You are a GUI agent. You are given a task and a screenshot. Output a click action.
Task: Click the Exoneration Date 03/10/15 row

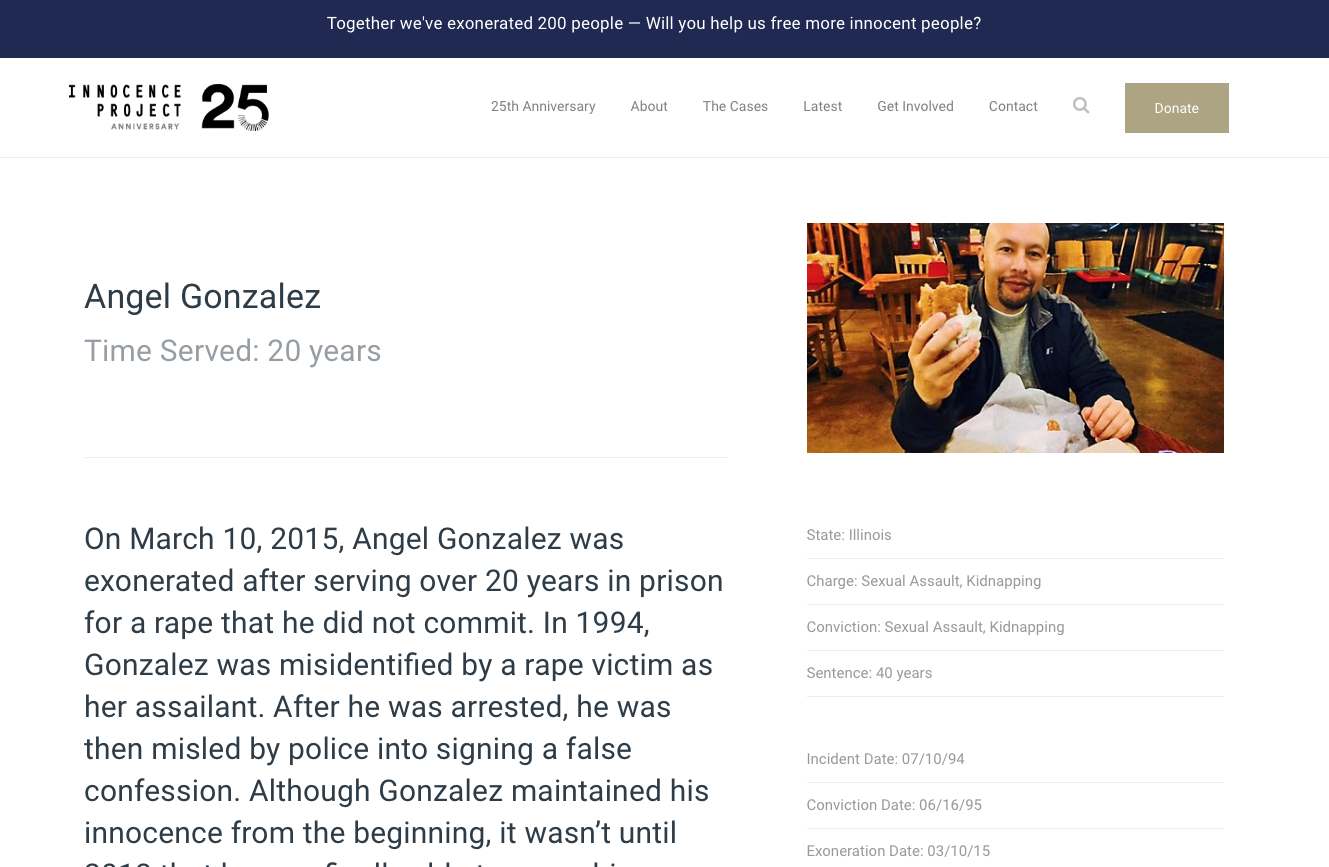(1015, 851)
